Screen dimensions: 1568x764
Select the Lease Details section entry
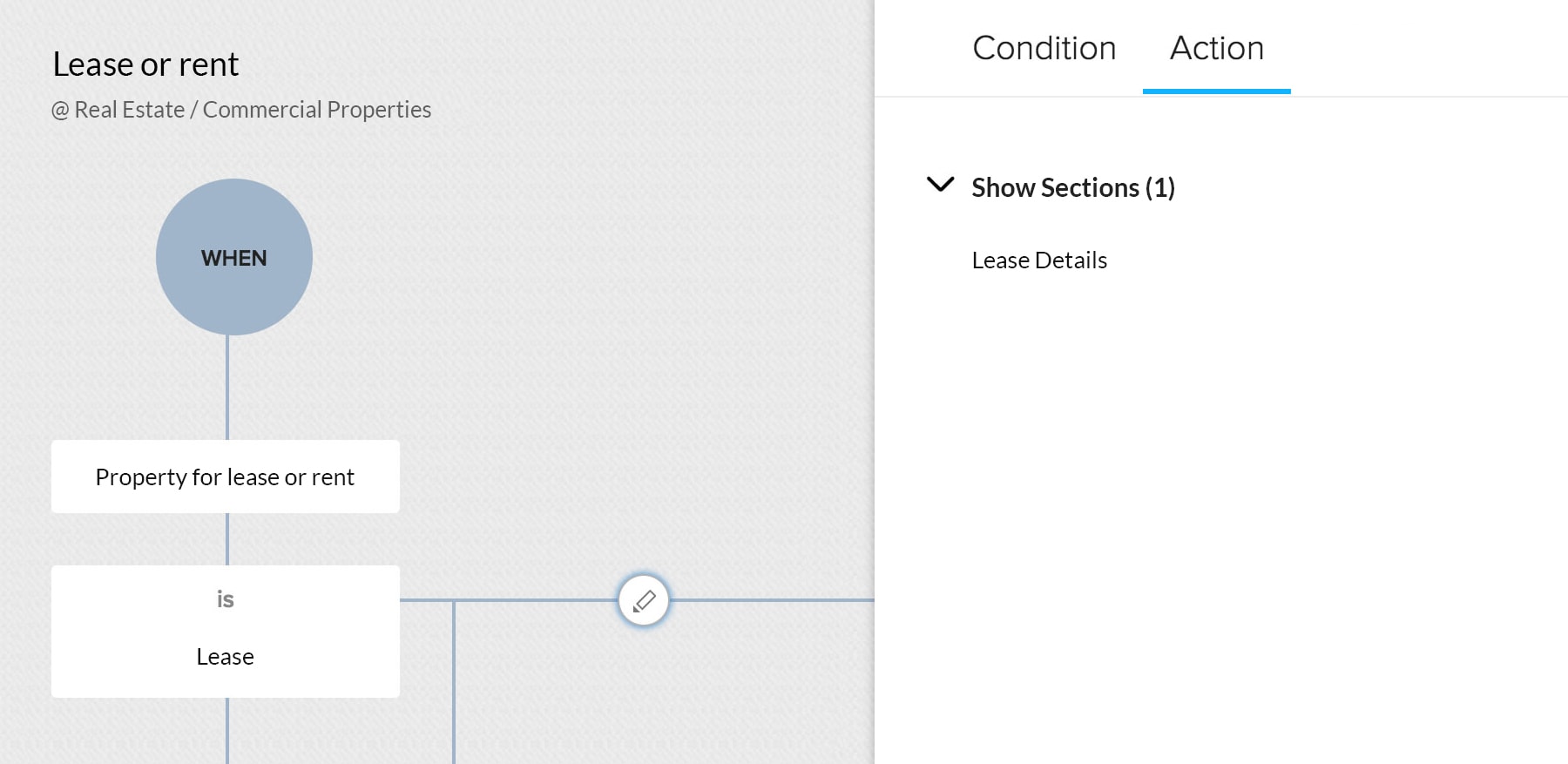point(1039,260)
